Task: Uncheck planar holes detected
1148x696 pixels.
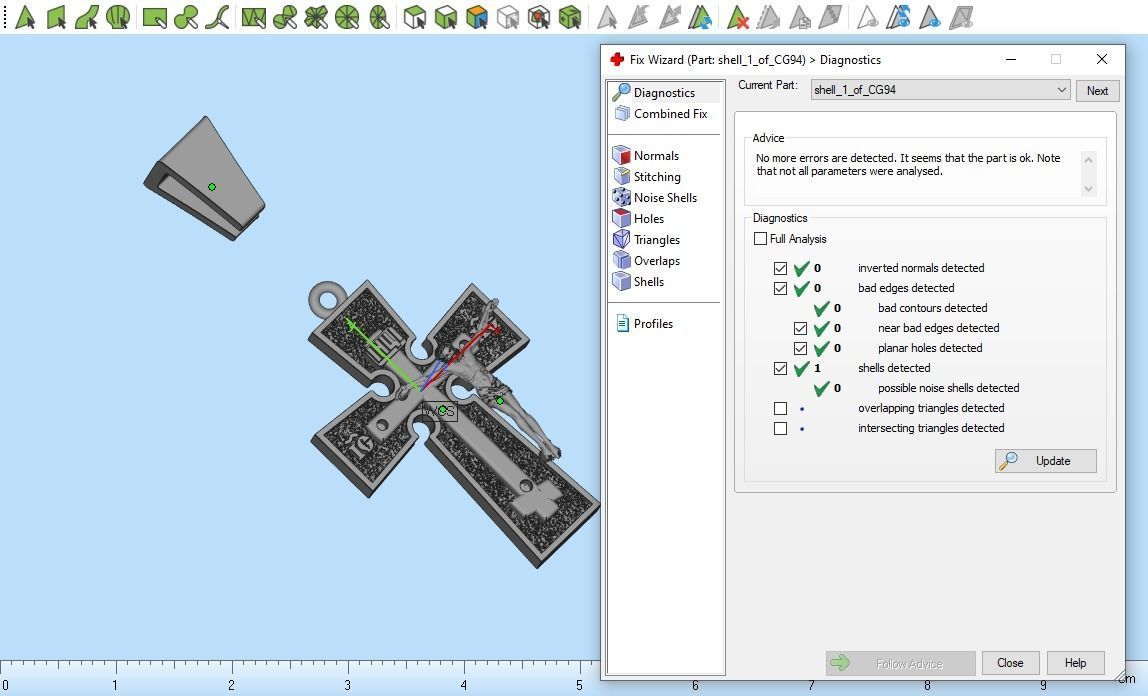Action: click(800, 348)
